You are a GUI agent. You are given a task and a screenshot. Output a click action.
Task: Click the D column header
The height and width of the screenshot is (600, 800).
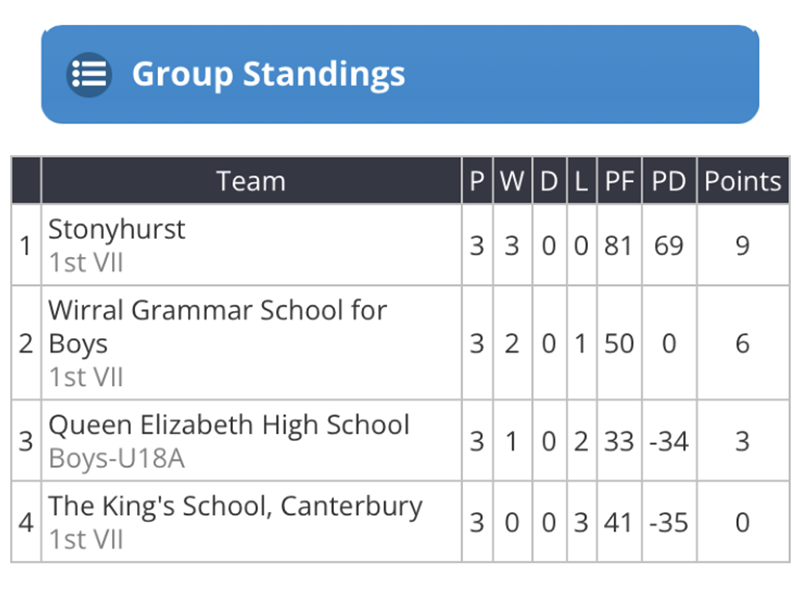549,181
